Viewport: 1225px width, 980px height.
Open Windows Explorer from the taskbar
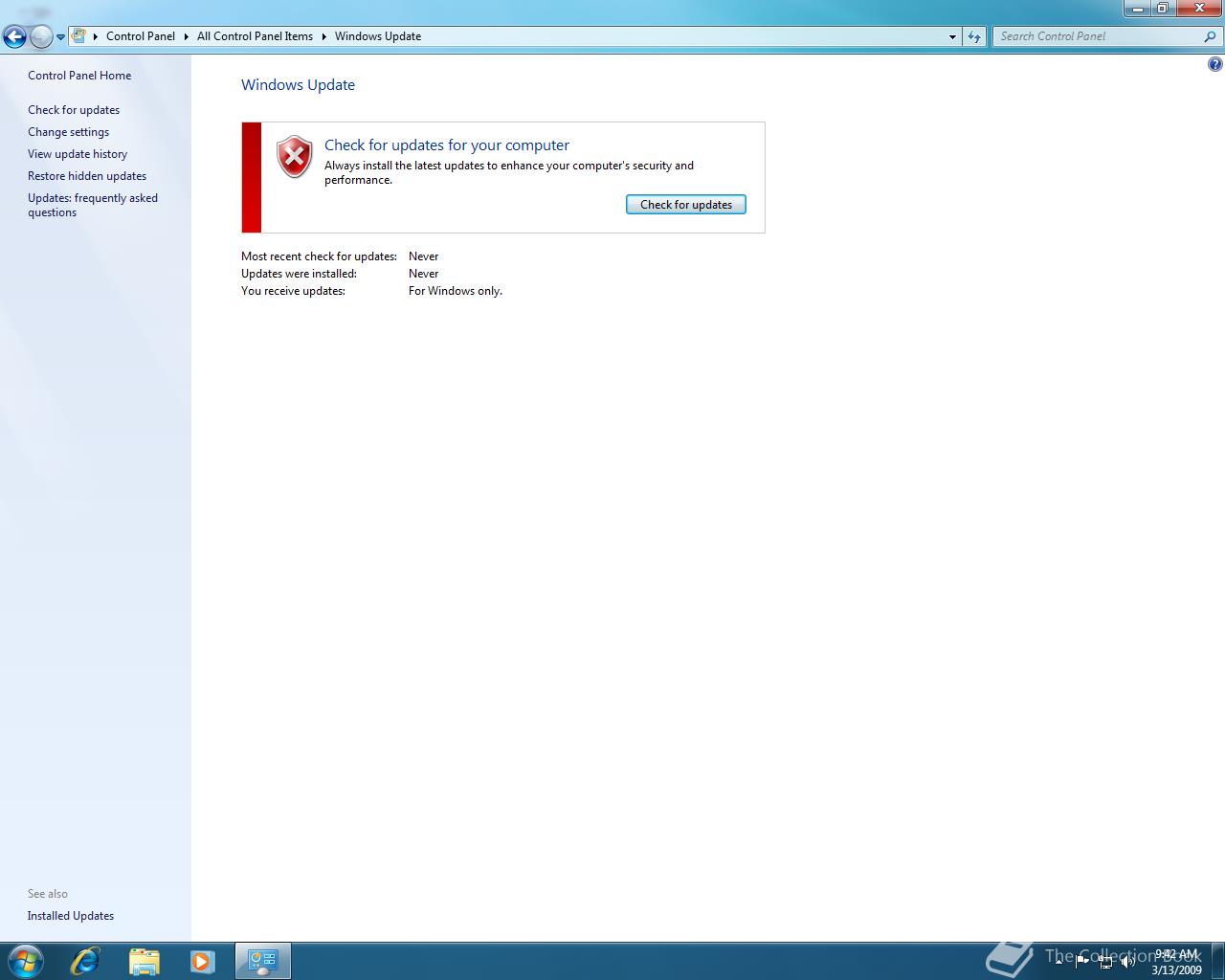[144, 961]
